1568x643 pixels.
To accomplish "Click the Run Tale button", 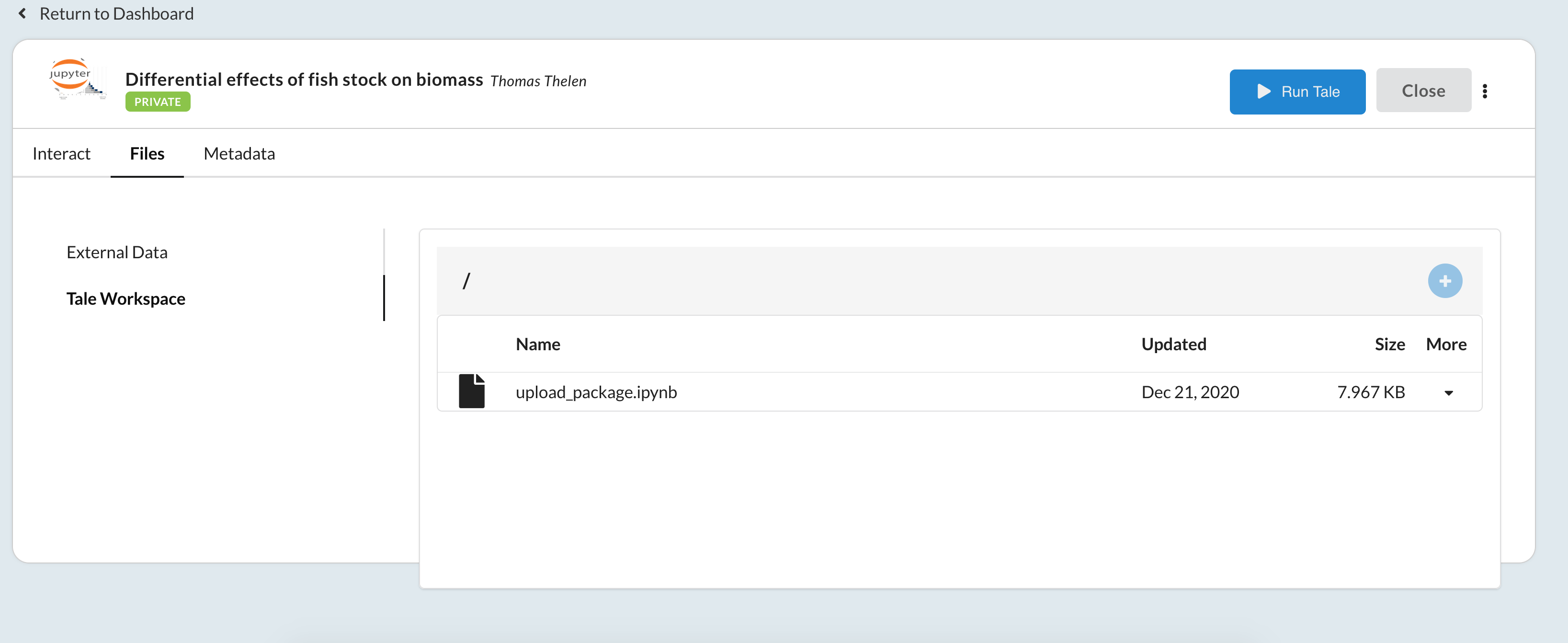I will (x=1297, y=92).
